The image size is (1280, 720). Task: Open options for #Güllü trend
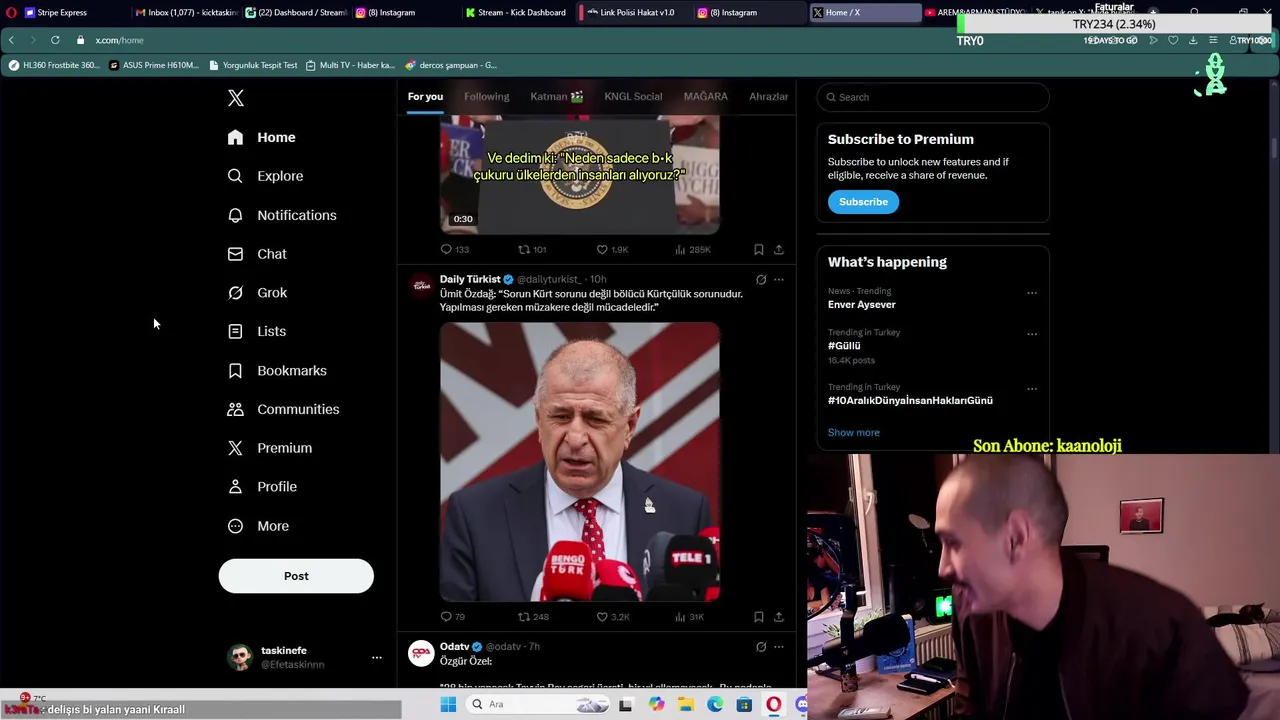coord(1032,334)
